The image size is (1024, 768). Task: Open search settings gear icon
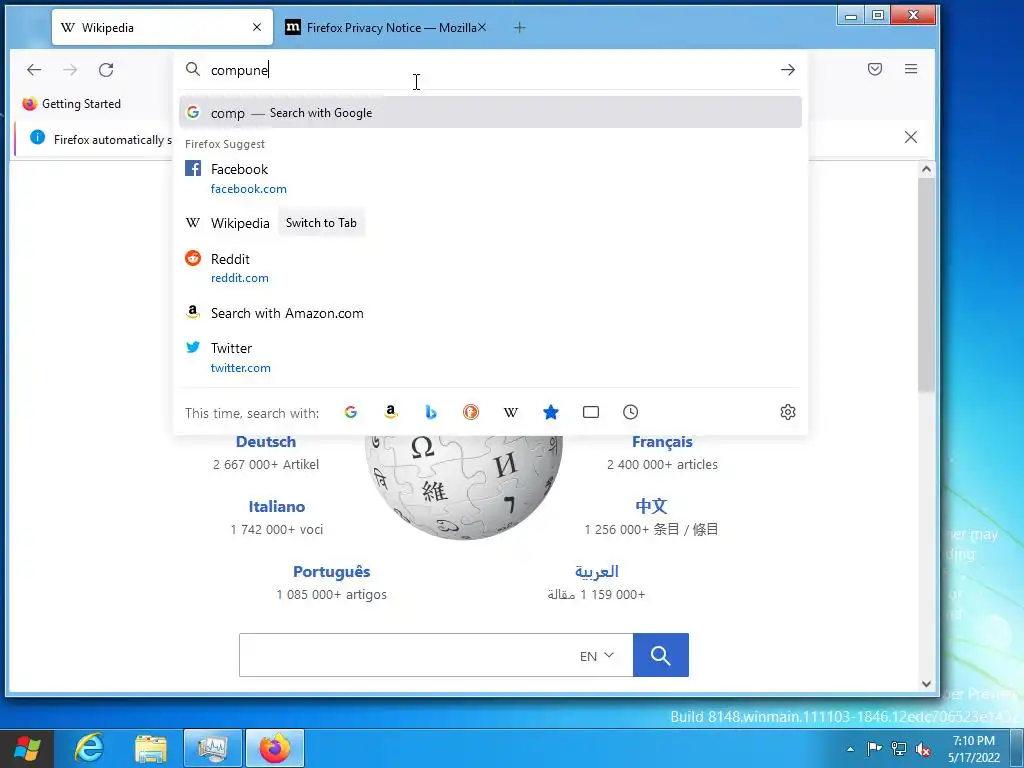[x=788, y=412]
